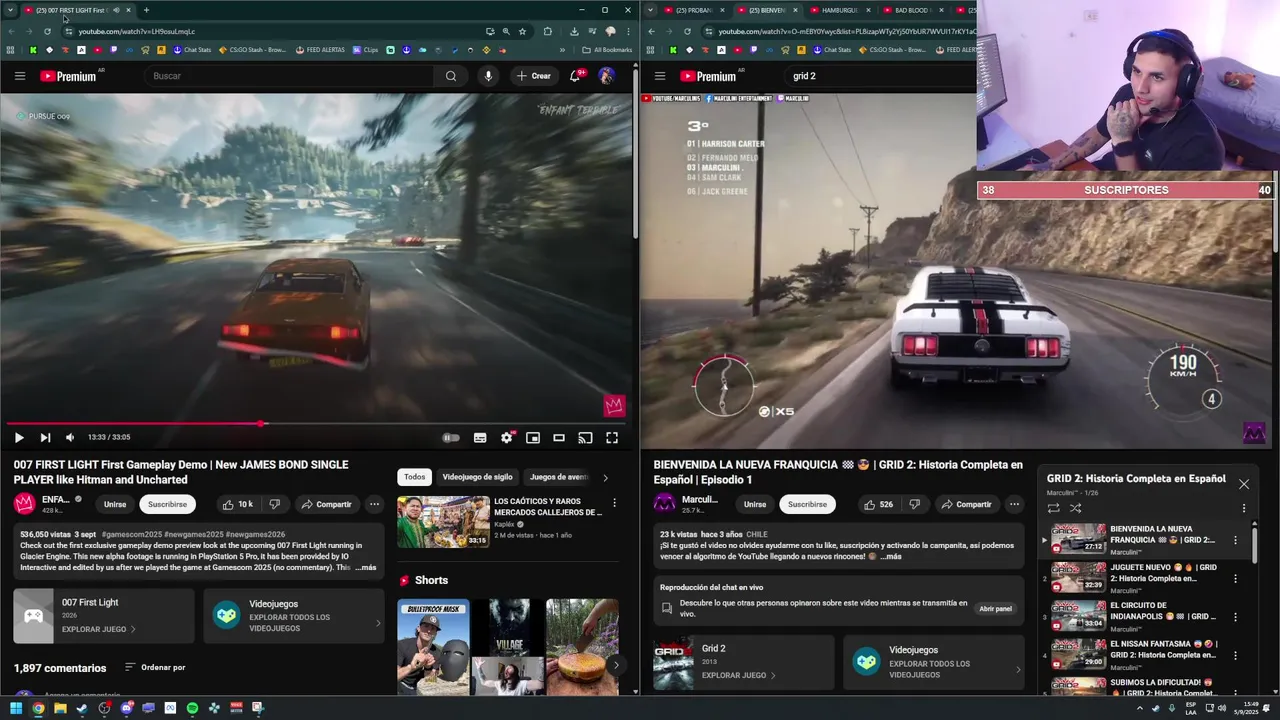Image resolution: width=1280 pixels, height=720 pixels.
Task: Select the Todos filter chip
Action: 414,477
